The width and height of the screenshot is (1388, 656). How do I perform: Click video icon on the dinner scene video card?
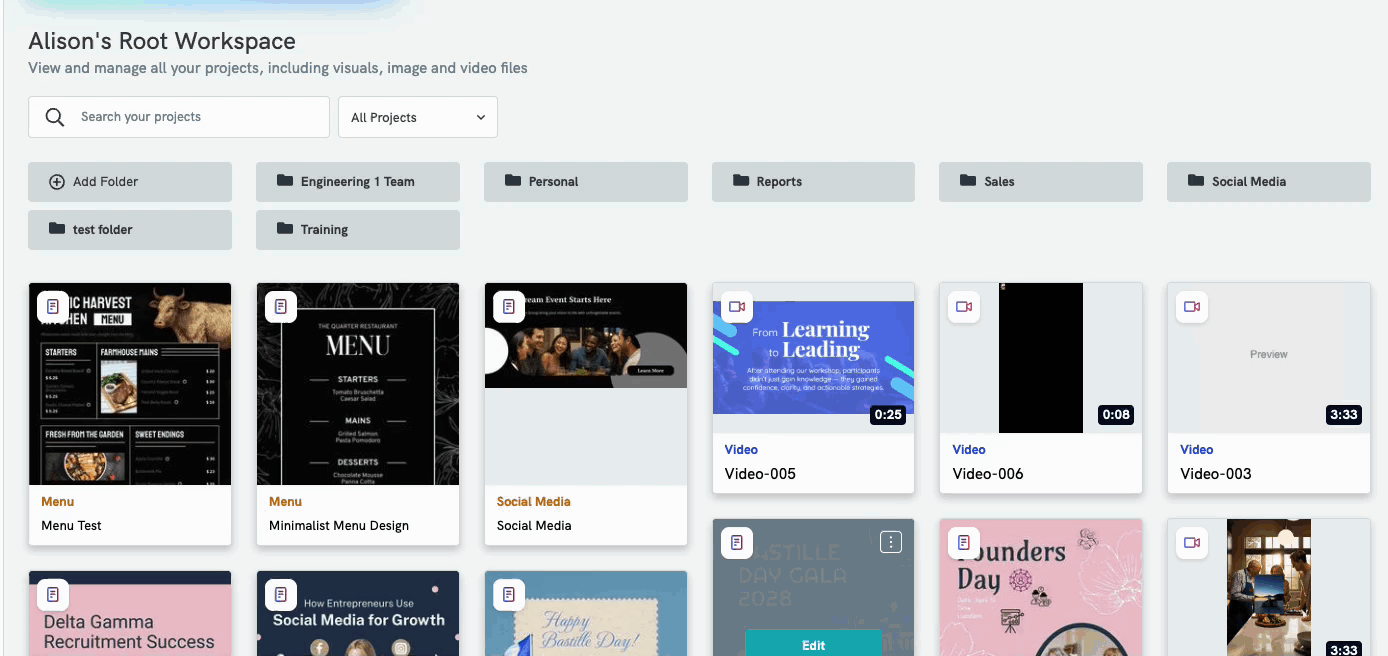(x=1192, y=542)
